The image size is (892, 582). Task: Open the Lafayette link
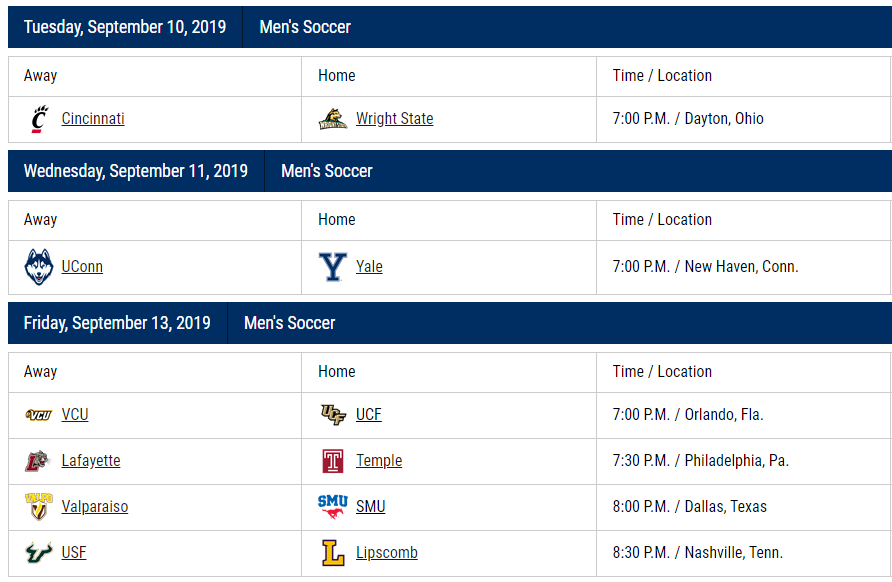tap(91, 461)
